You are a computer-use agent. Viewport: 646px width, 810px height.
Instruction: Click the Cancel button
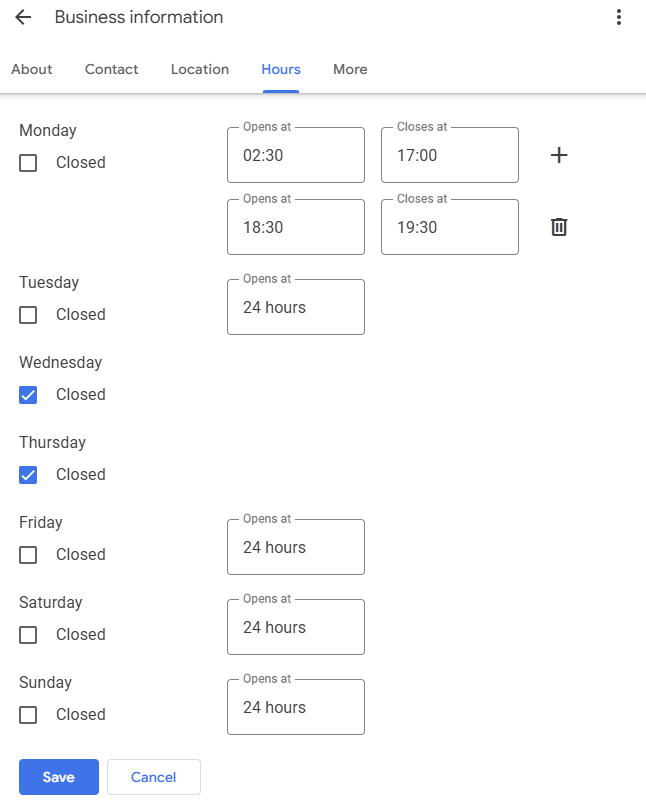point(154,777)
